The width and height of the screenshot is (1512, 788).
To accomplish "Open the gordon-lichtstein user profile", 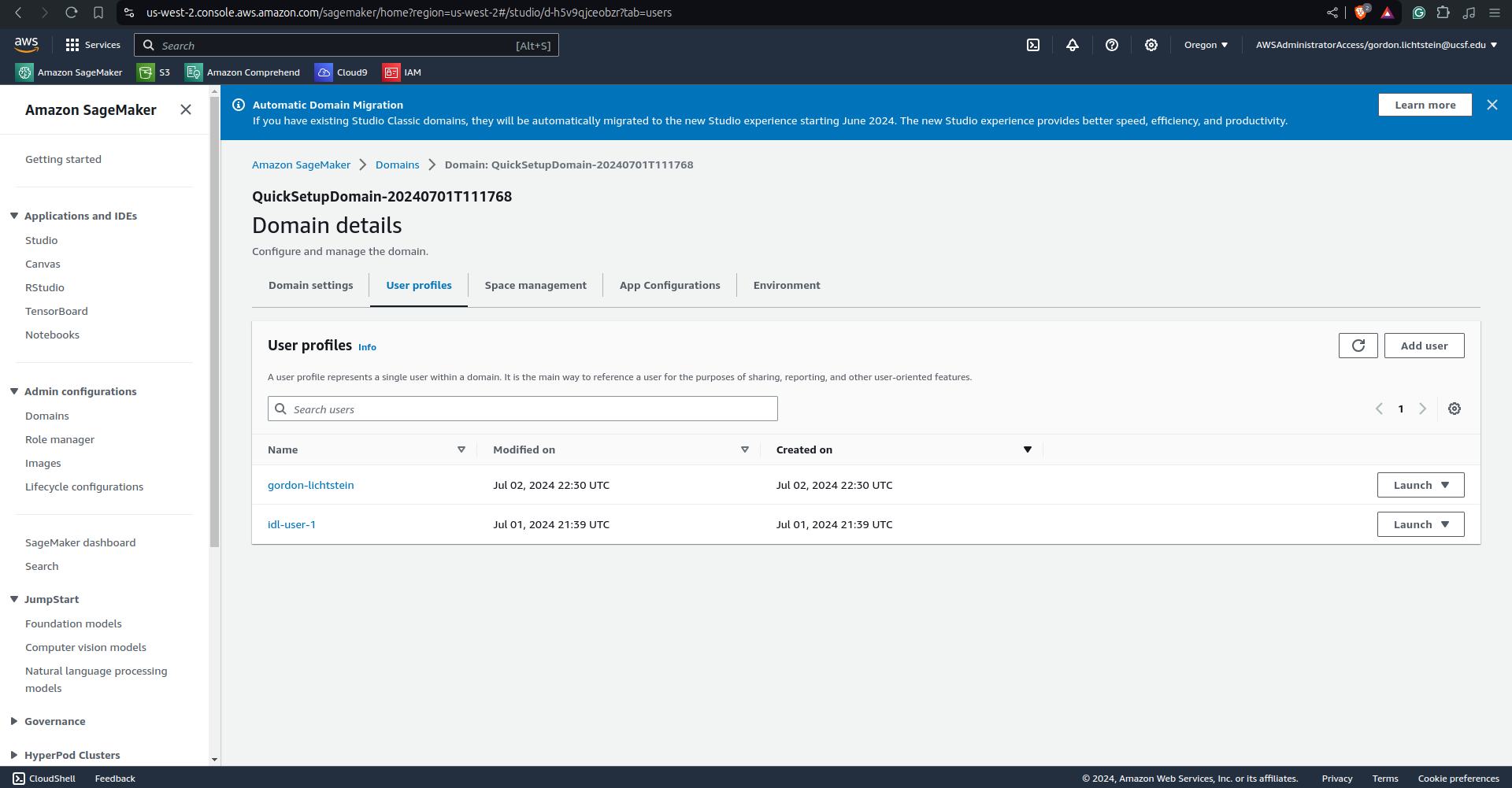I will pyautogui.click(x=311, y=485).
